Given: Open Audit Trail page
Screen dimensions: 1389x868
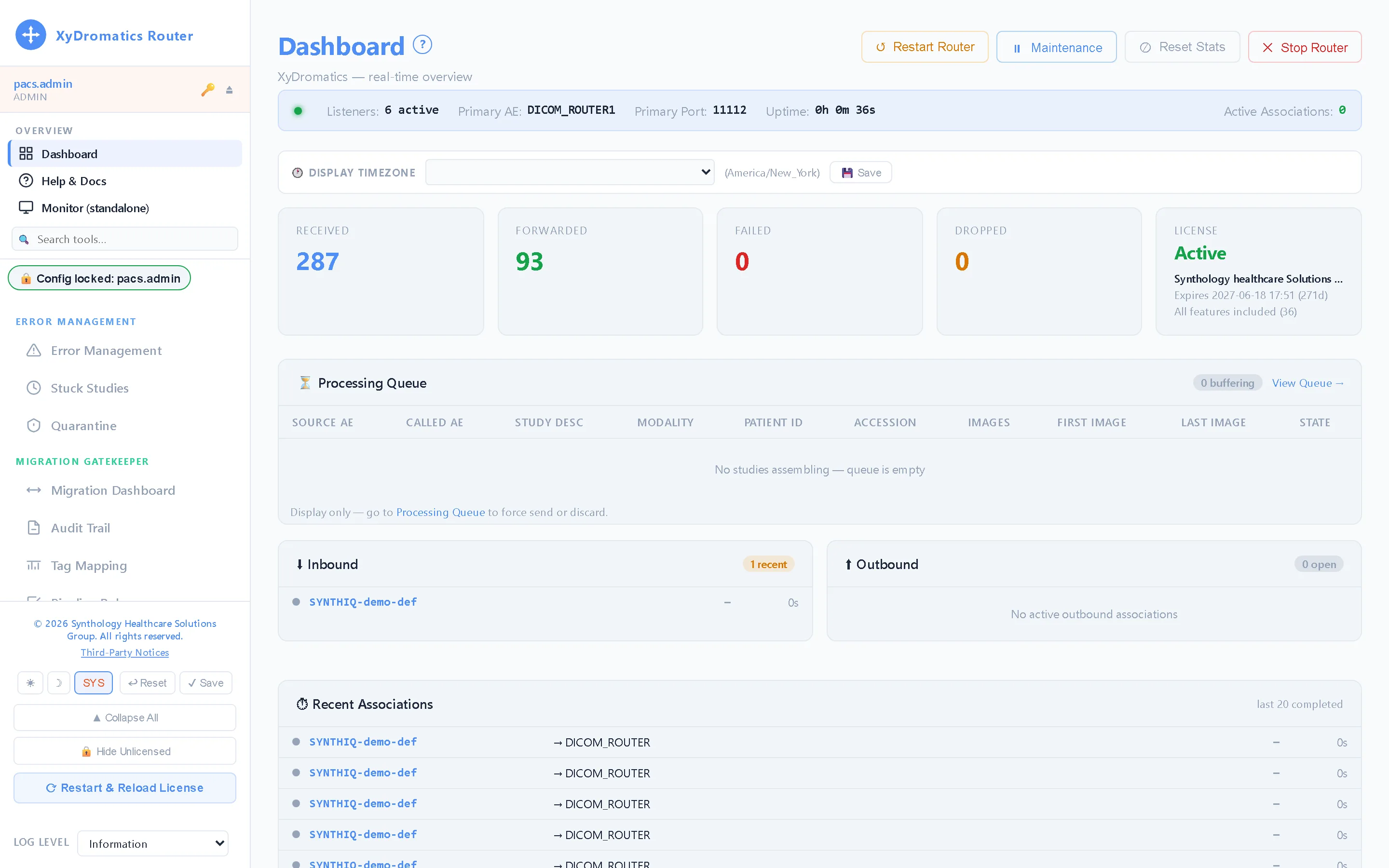Looking at the screenshot, I should pos(81,528).
